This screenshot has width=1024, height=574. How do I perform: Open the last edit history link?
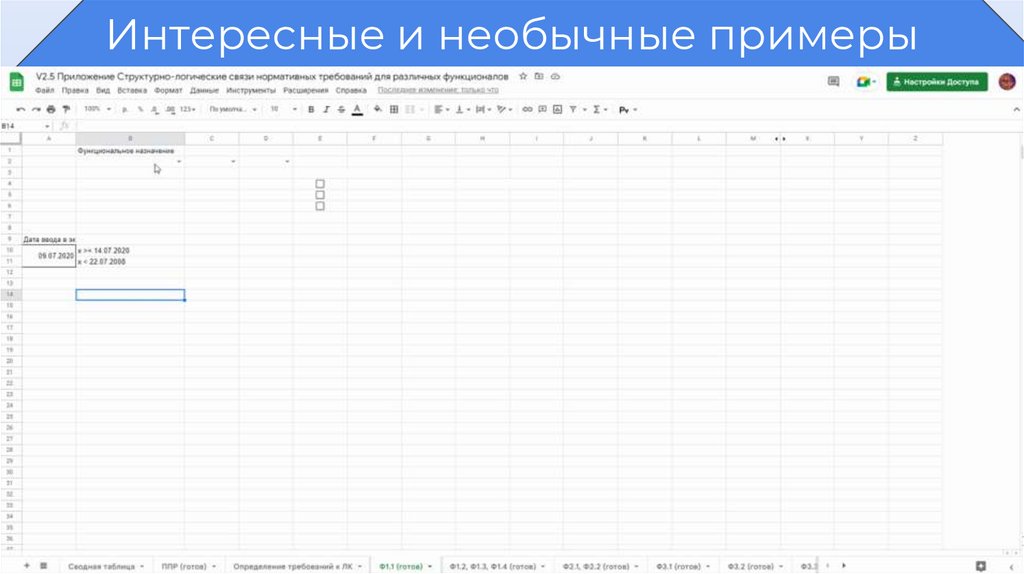pyautogui.click(x=438, y=90)
